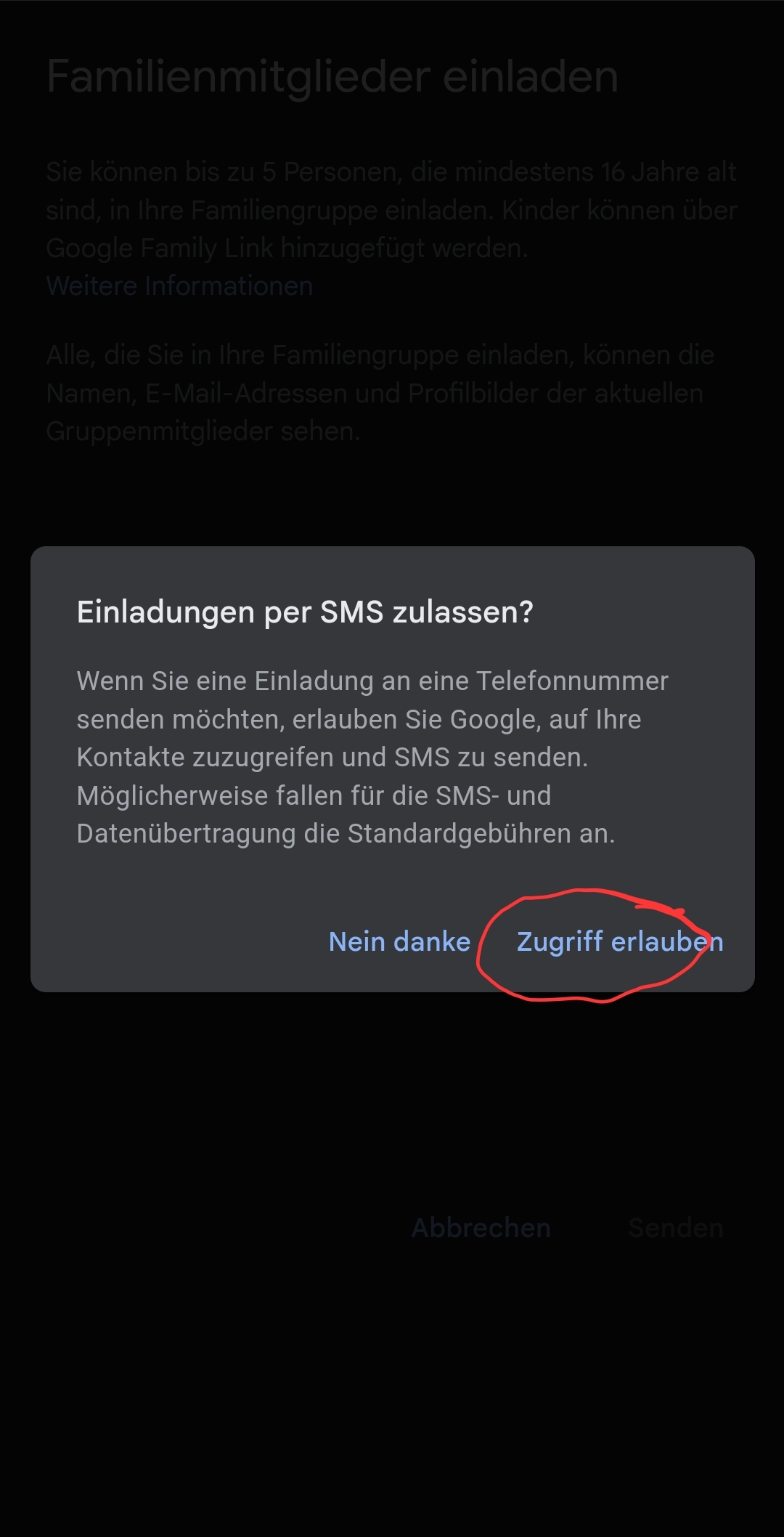Tap the dialog line mentioning "Standardgebühren"

coord(346,834)
